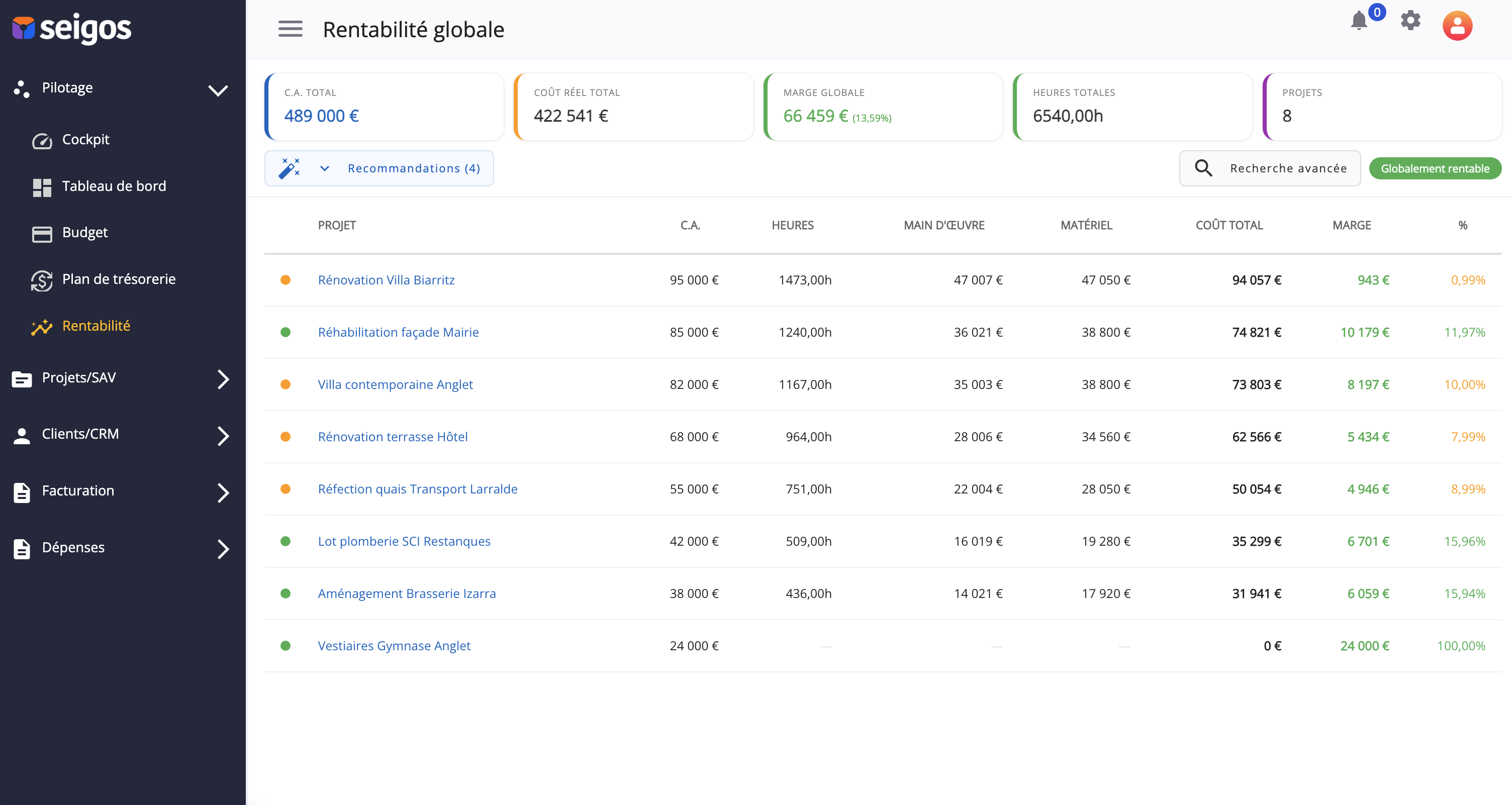Expand the Clients/CRM chevron

tap(223, 435)
